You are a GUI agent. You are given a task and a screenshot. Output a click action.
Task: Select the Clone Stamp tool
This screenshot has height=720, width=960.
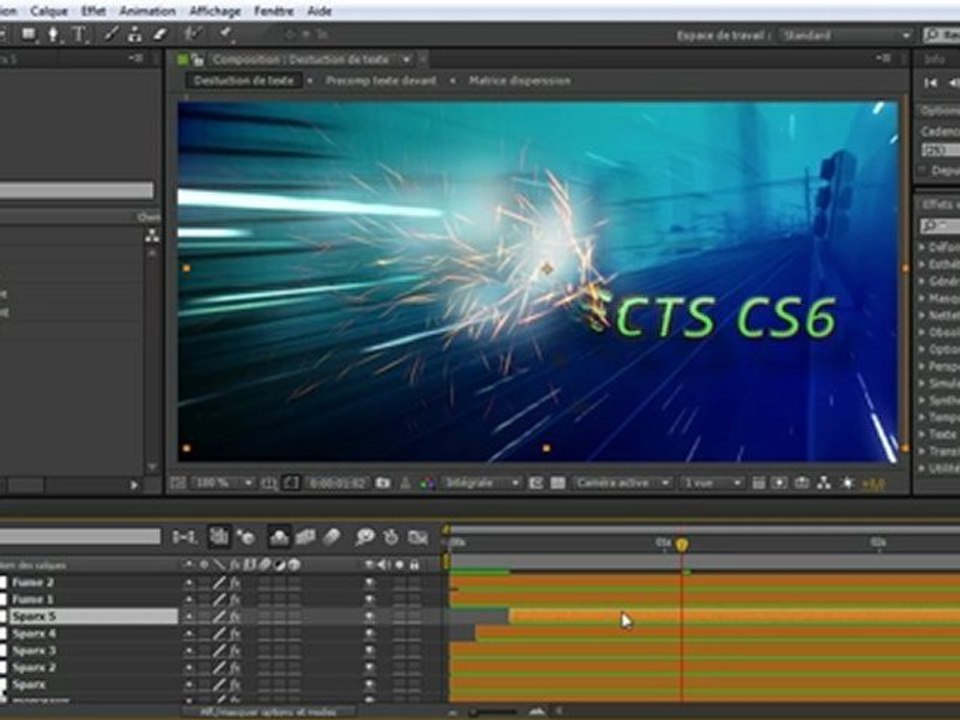point(135,34)
